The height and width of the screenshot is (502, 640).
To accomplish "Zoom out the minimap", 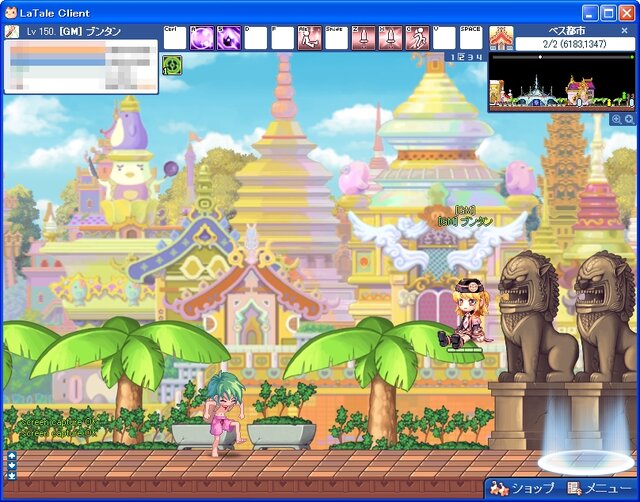I will (629, 119).
